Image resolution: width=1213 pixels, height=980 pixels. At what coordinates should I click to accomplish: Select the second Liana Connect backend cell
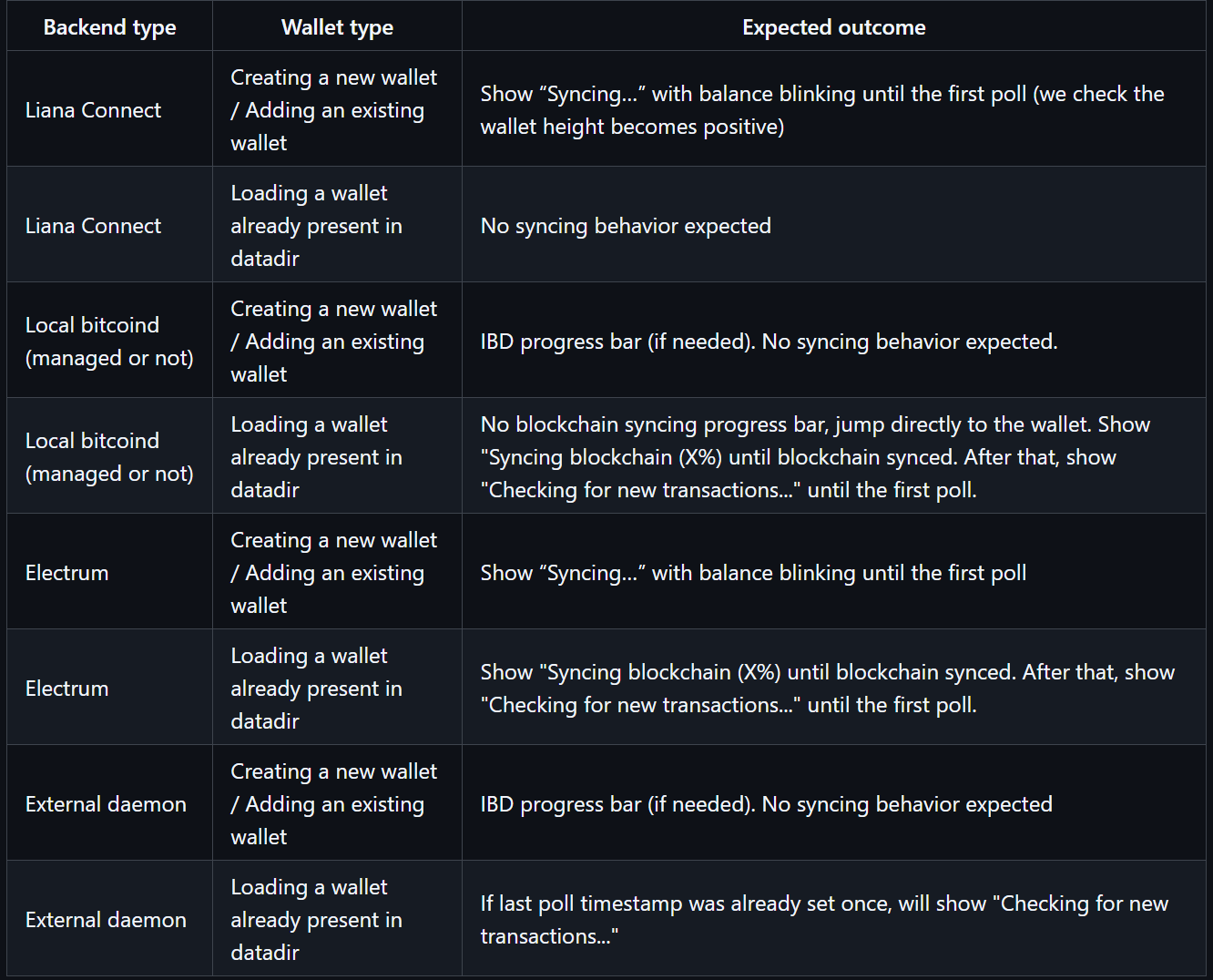coord(109,225)
